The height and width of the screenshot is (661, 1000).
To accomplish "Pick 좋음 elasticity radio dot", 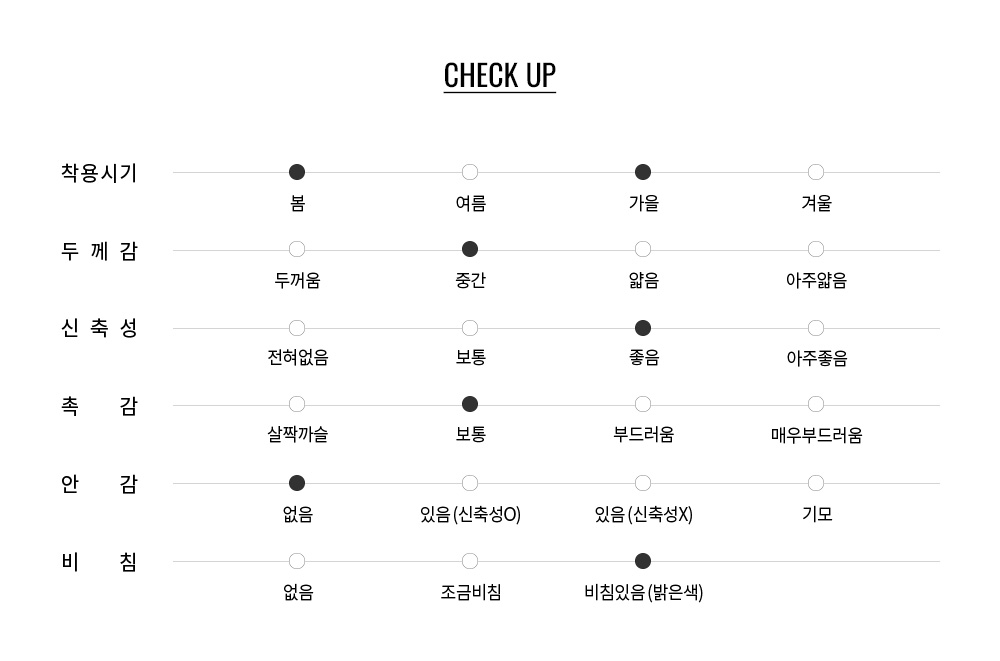I will pyautogui.click(x=643, y=328).
